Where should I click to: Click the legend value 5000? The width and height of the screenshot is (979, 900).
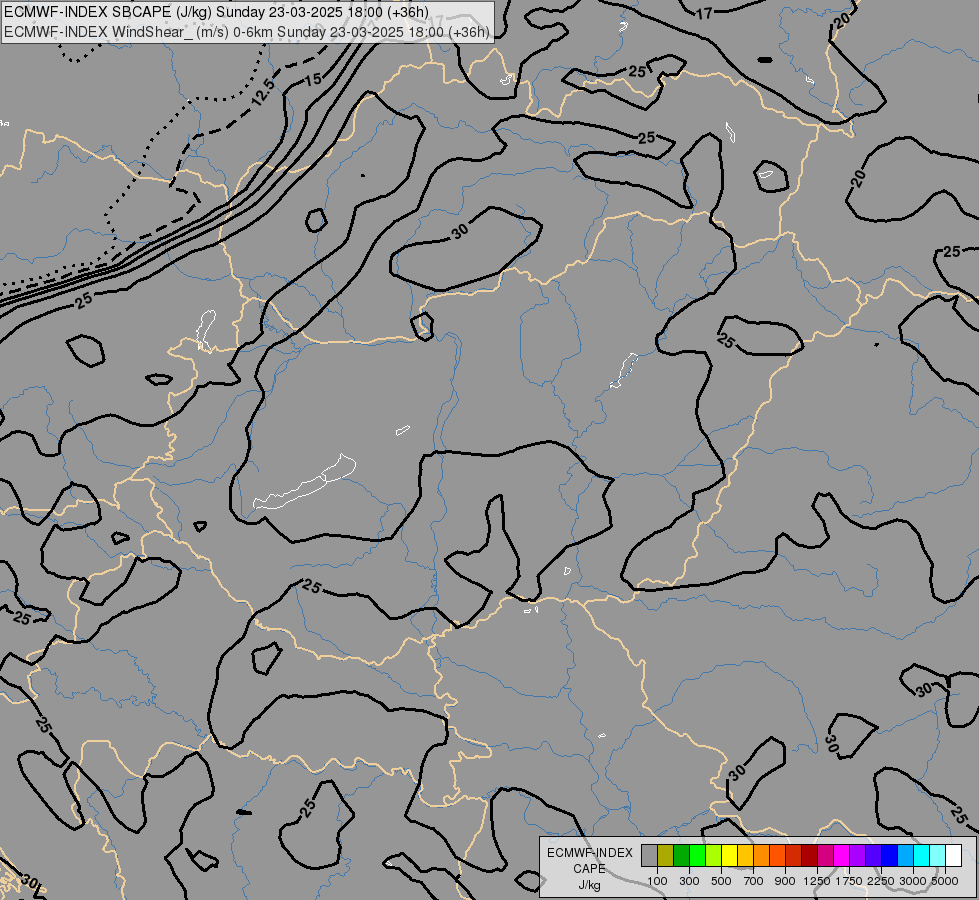tap(945, 881)
